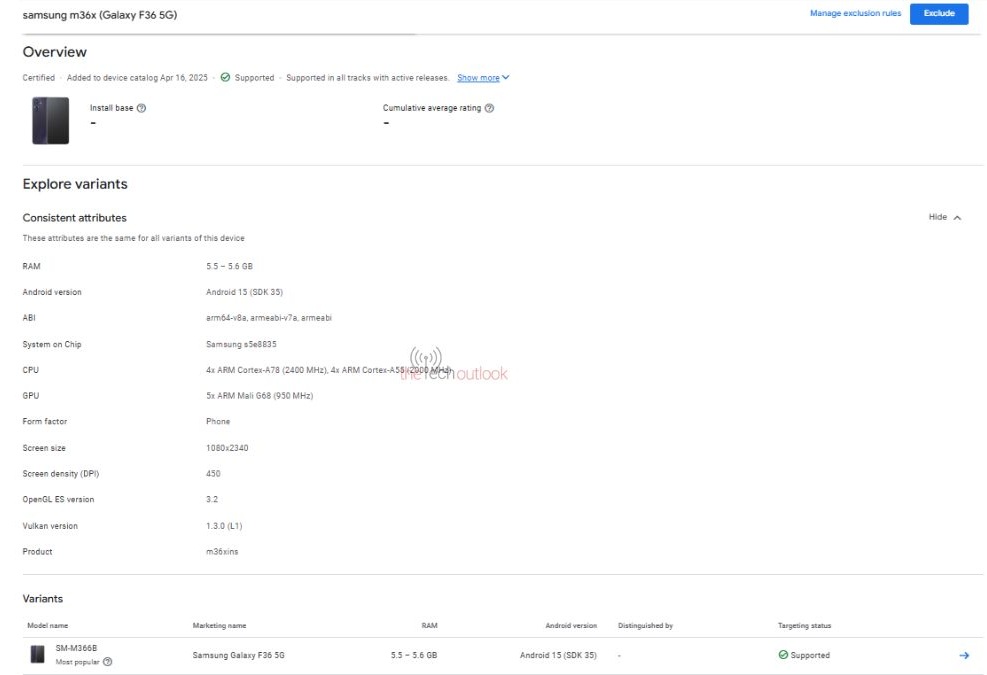
Task: Click the CPU value ARM Cortex-A78
Action: [328, 370]
